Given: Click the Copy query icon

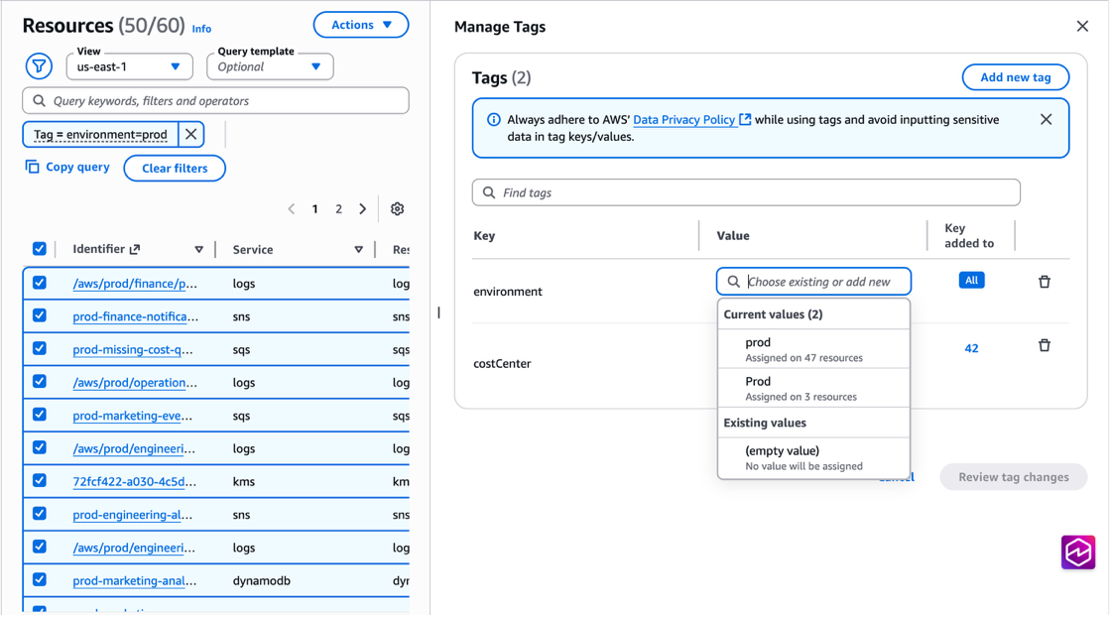Looking at the screenshot, I should coord(32,167).
